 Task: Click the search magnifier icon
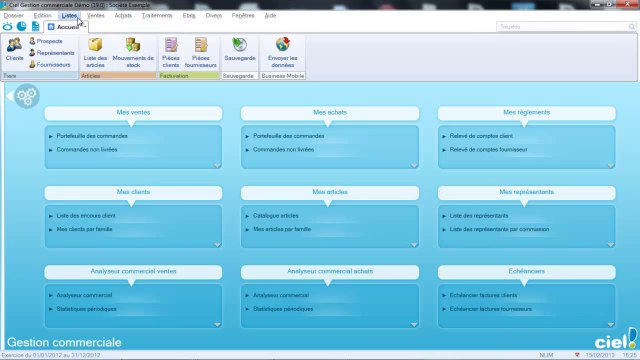631,27
